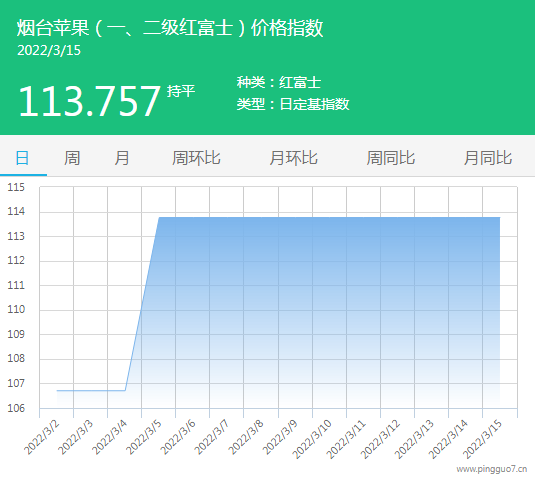Open the 月 monthly tab

tap(122, 158)
